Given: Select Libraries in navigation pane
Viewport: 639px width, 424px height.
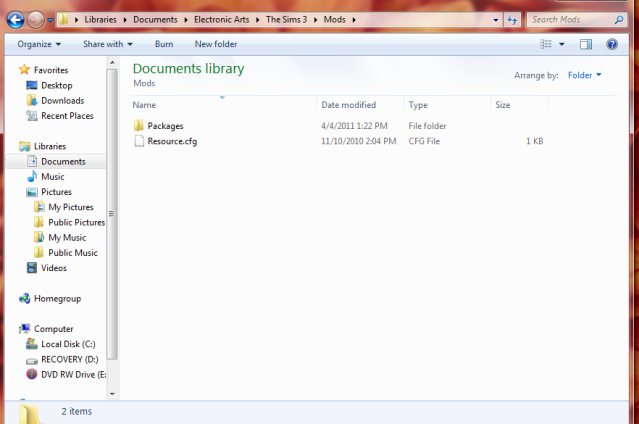Looking at the screenshot, I should click(x=50, y=146).
